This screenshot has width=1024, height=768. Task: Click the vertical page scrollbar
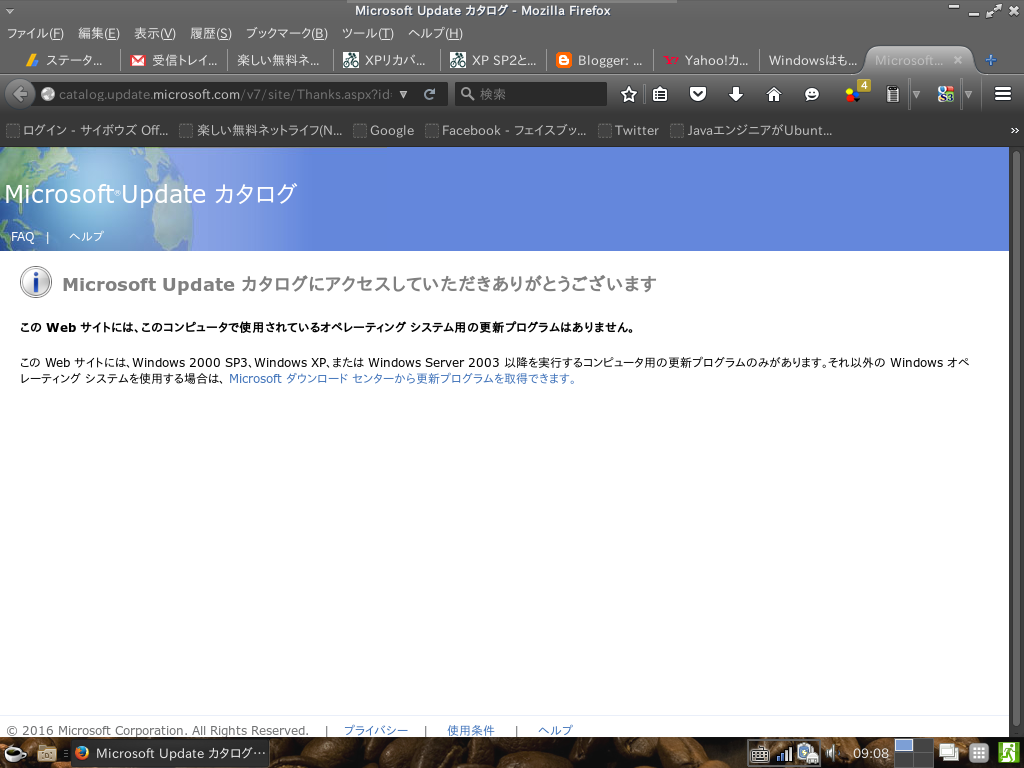pyautogui.click(x=1016, y=441)
